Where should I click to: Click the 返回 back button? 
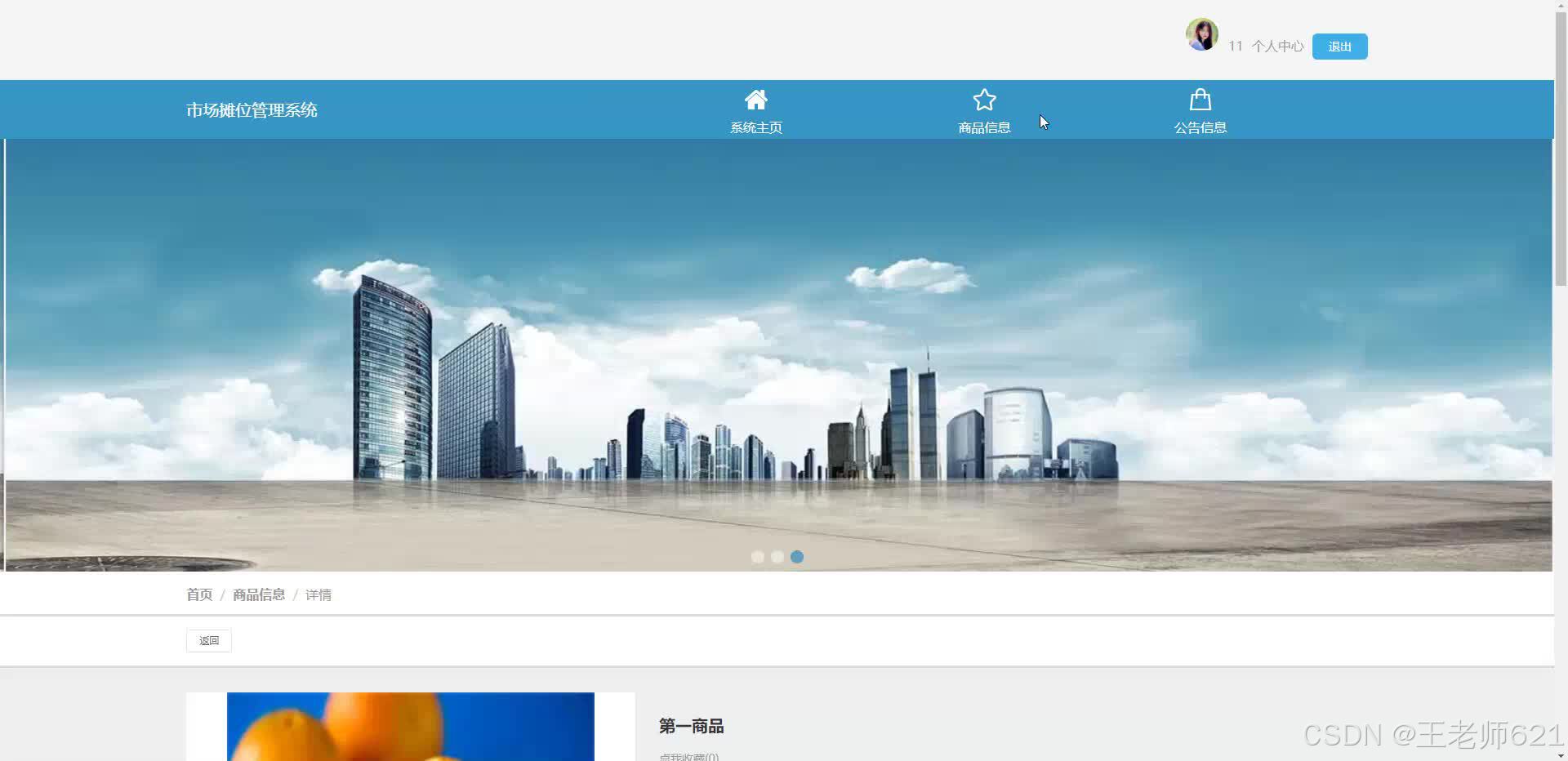point(208,641)
